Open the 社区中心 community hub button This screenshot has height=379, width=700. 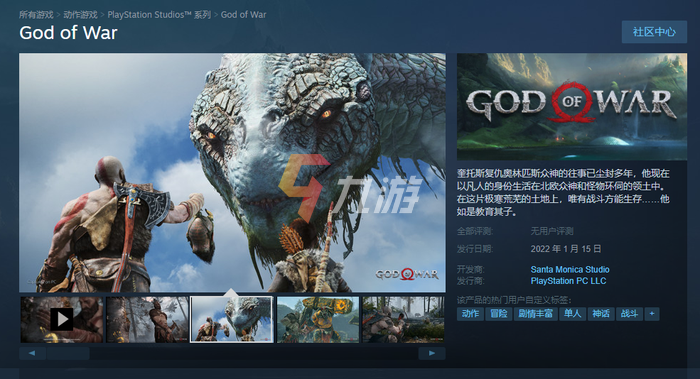pos(654,32)
